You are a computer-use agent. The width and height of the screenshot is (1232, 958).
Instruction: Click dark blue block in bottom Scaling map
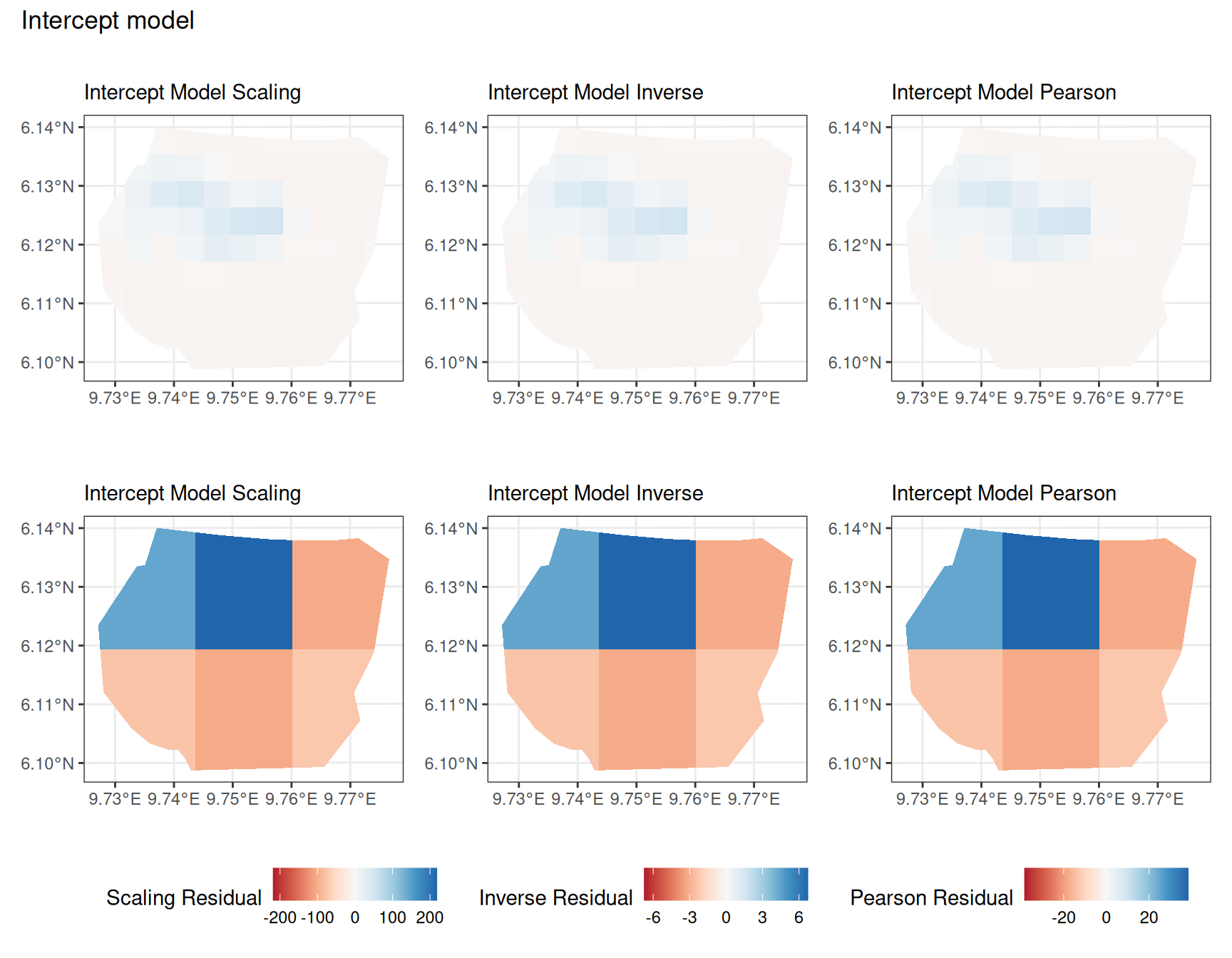click(244, 593)
